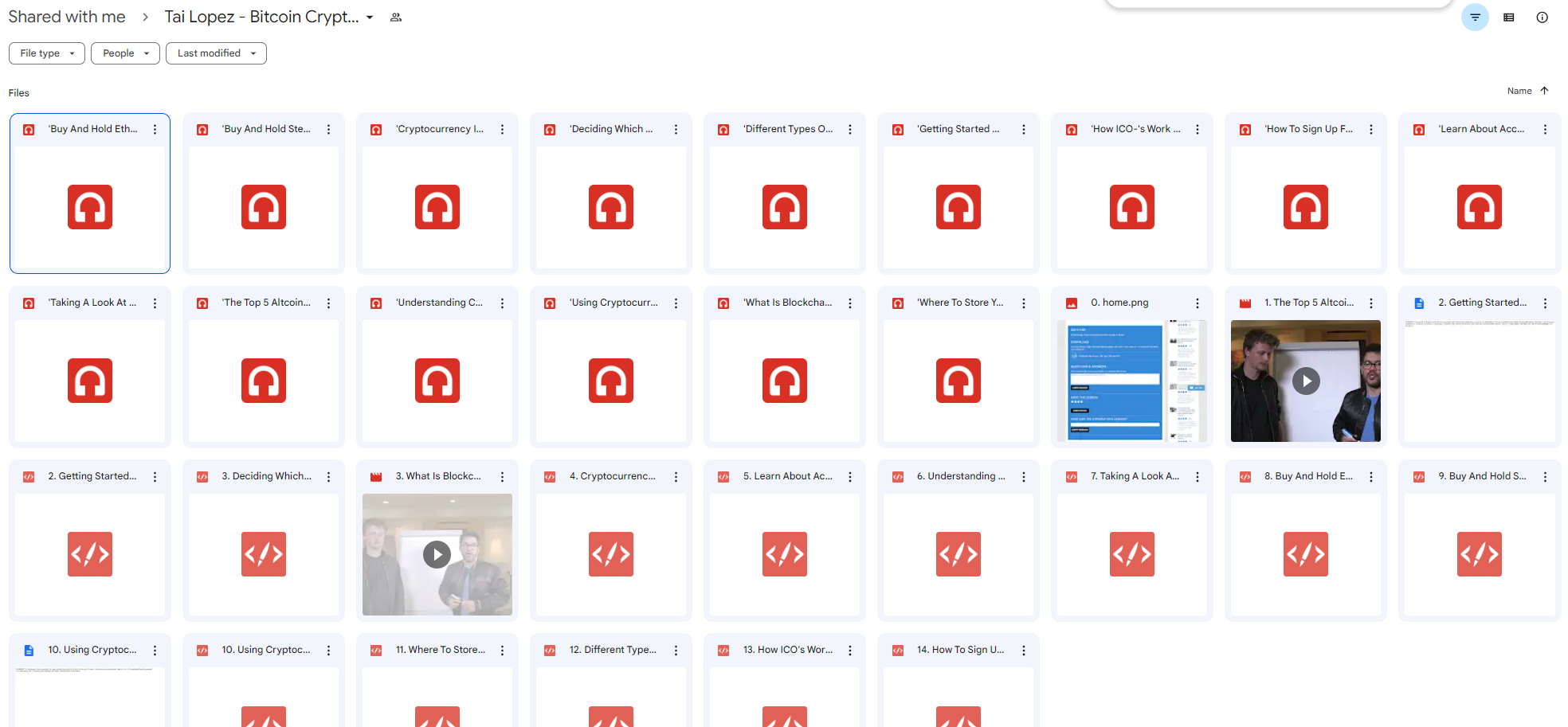The width and height of the screenshot is (1568, 727).
Task: Select 4. Cryptocurrenc... file name
Action: [x=613, y=476]
